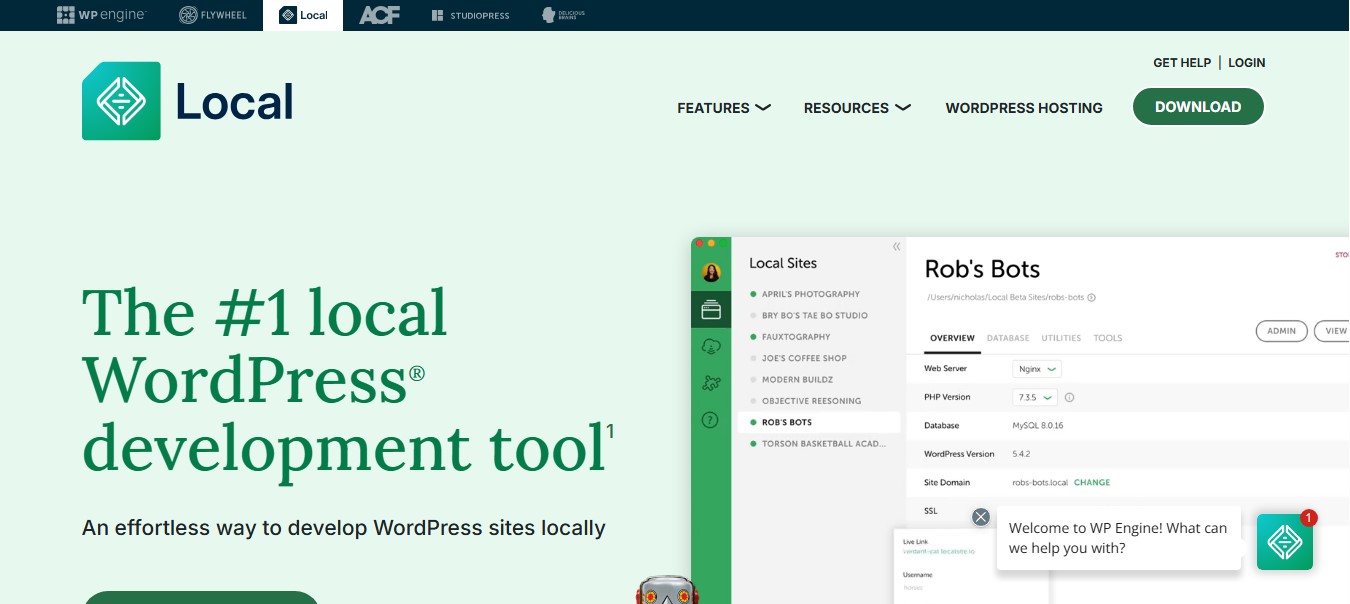1350x604 pixels.
Task: Click the cloud icon in app sidebar
Action: point(711,346)
